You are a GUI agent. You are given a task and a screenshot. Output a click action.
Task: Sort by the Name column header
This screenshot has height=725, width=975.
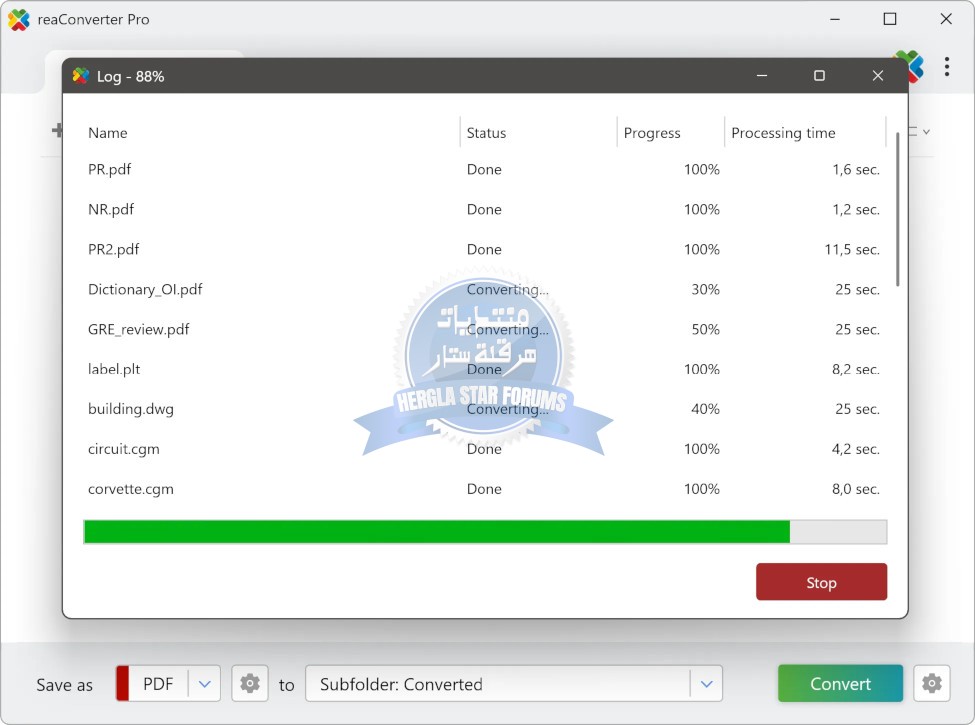[x=108, y=133]
